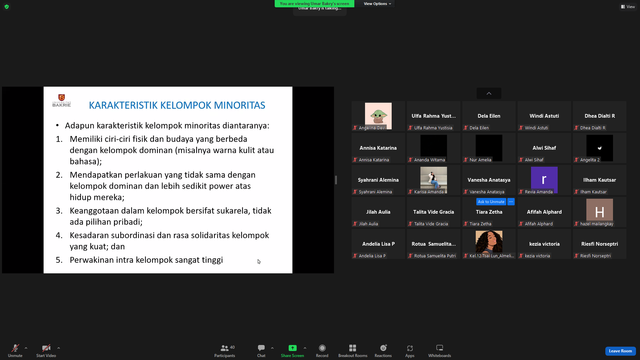Select Karisa Amanda's photo tile

(x=433, y=180)
